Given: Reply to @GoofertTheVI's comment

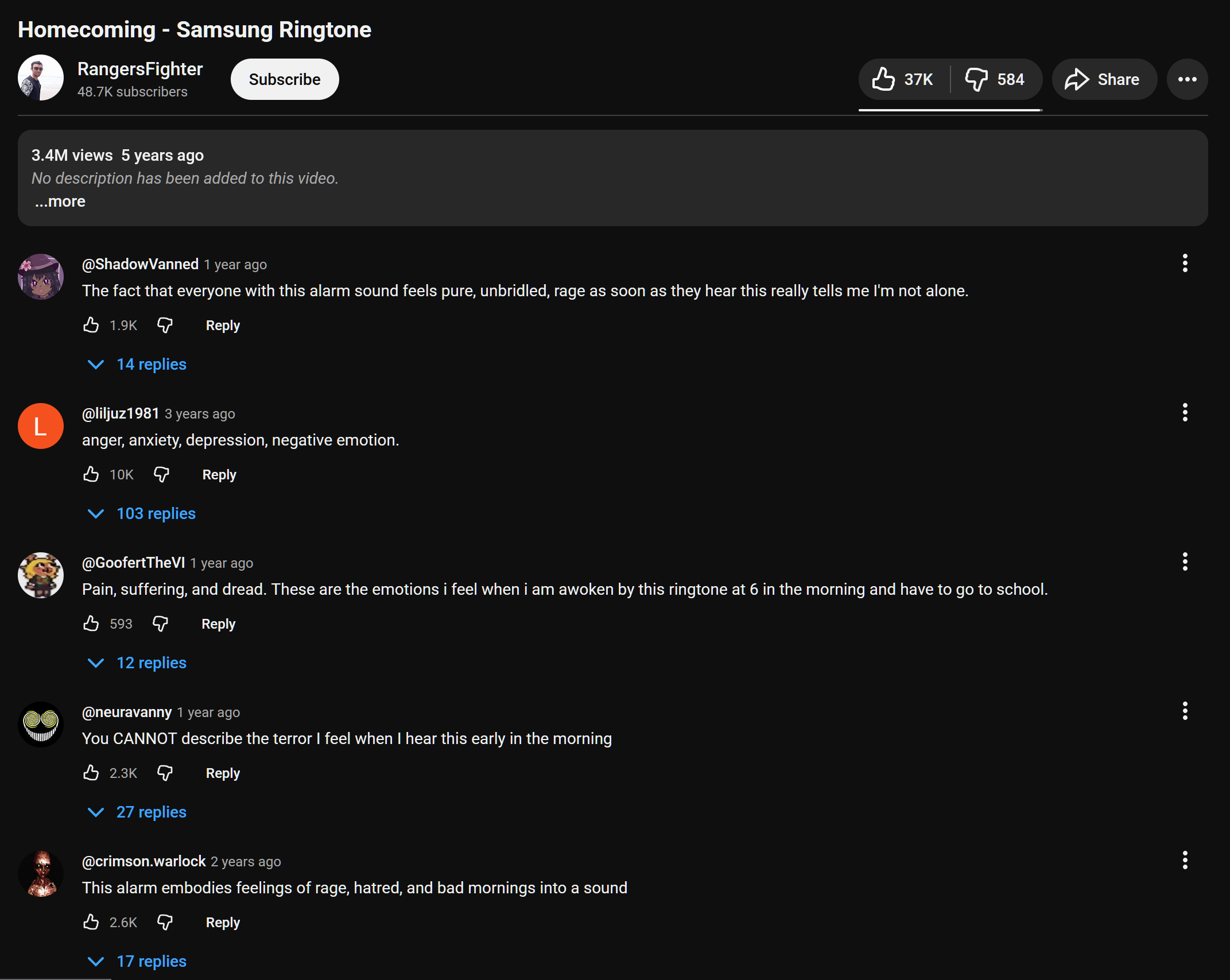Looking at the screenshot, I should pos(218,623).
